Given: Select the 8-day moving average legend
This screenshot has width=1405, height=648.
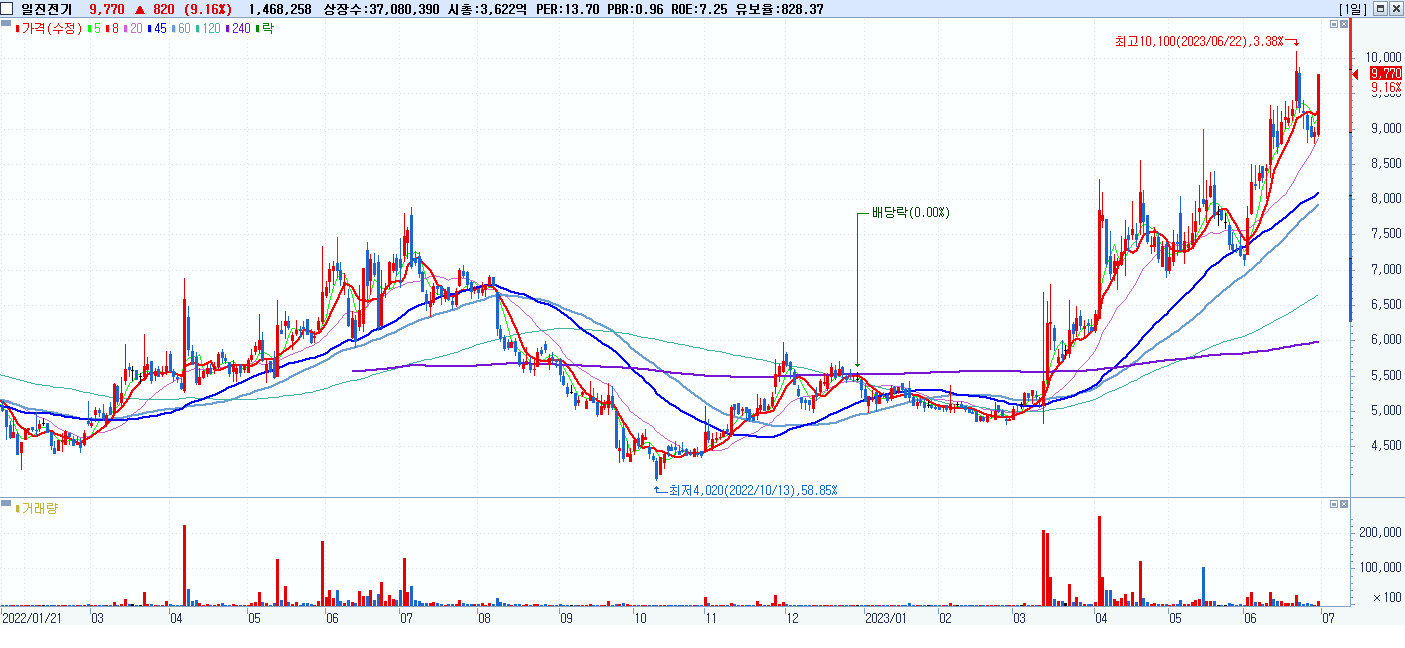Looking at the screenshot, I should [113, 29].
